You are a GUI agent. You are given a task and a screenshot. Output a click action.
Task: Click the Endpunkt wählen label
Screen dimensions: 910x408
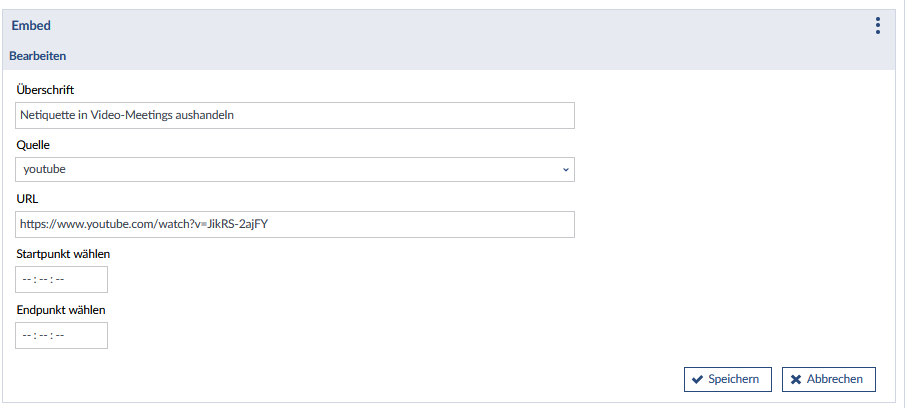61,310
